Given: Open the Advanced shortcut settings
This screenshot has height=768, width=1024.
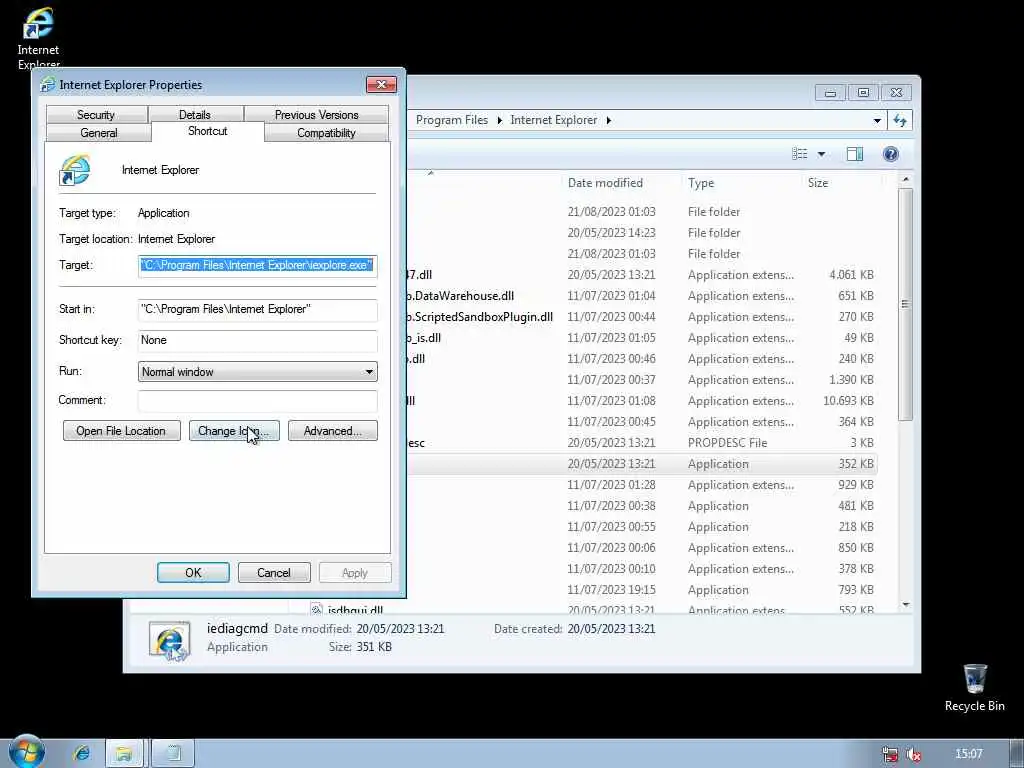Looking at the screenshot, I should [x=332, y=431].
